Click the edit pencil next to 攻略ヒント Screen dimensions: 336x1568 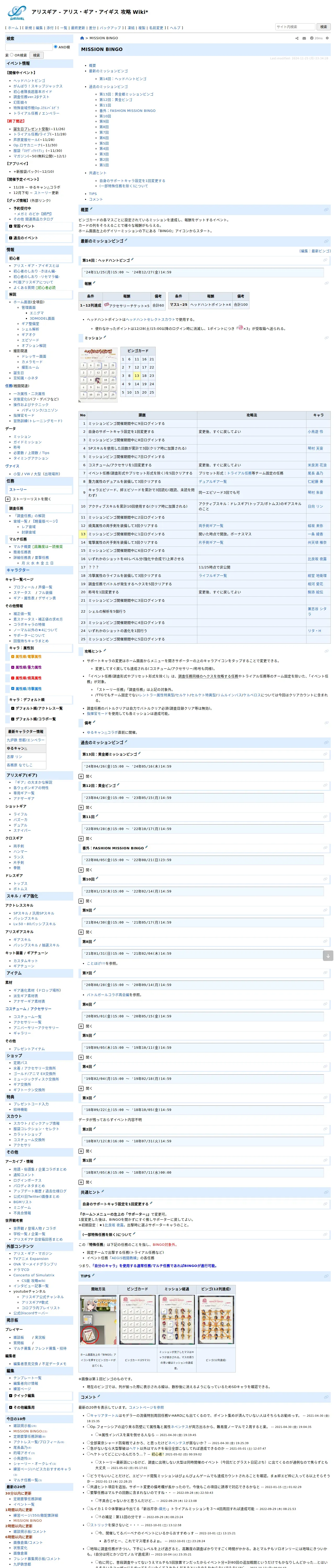coord(105,650)
